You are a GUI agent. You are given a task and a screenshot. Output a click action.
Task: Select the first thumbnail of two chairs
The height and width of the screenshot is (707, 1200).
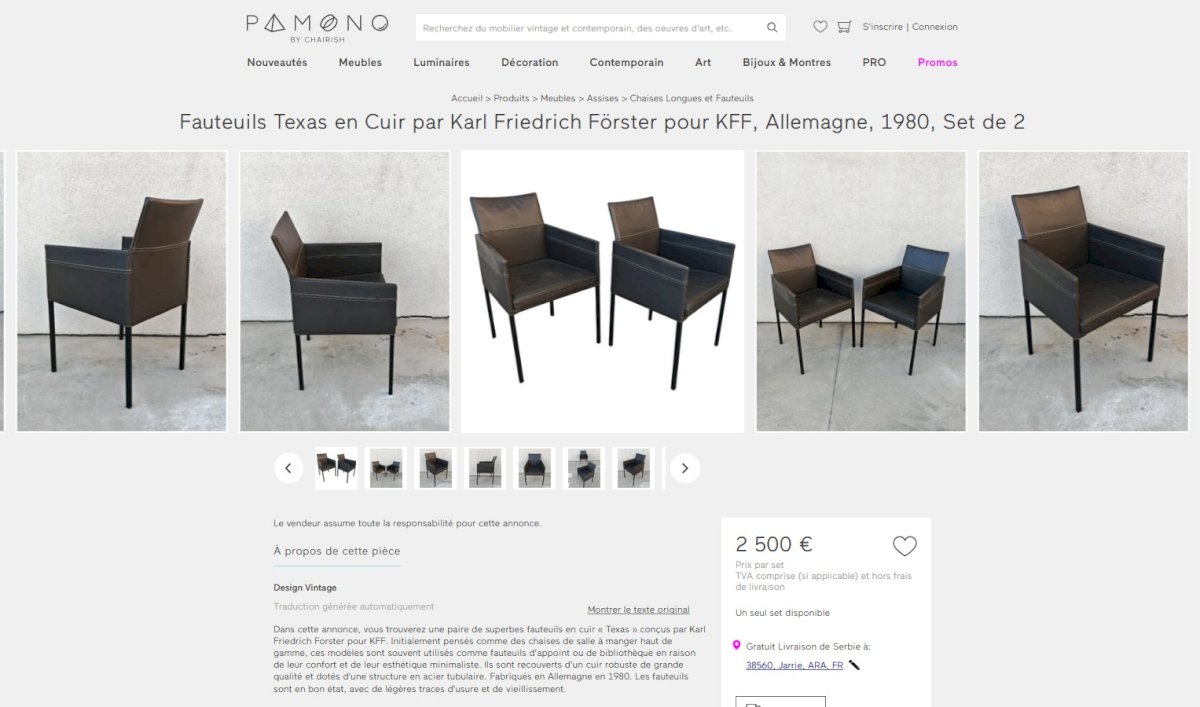(x=336, y=468)
